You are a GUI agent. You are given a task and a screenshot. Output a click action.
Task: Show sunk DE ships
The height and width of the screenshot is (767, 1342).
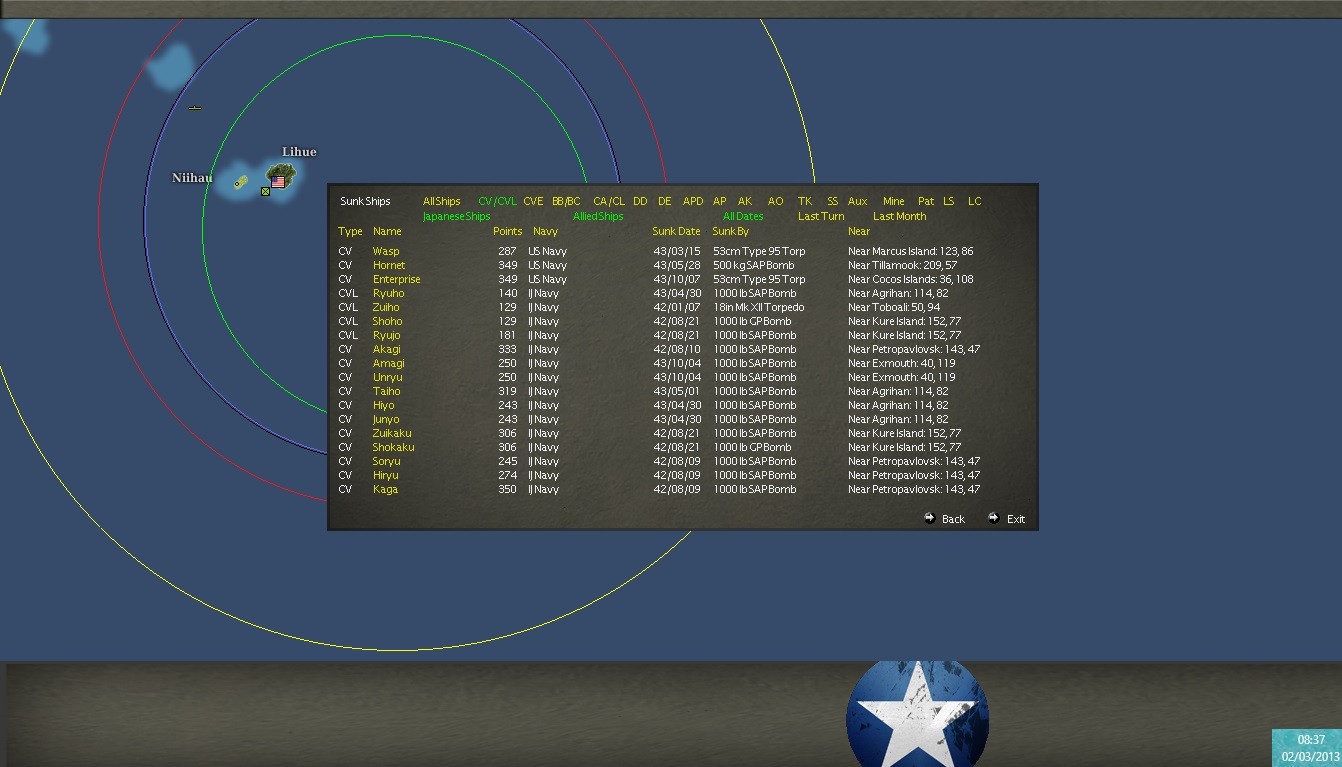click(x=665, y=201)
